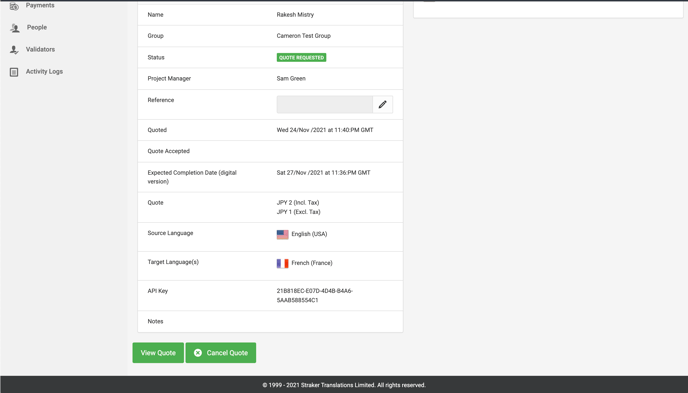
Task: Open the Payments menu item
Action: click(40, 5)
